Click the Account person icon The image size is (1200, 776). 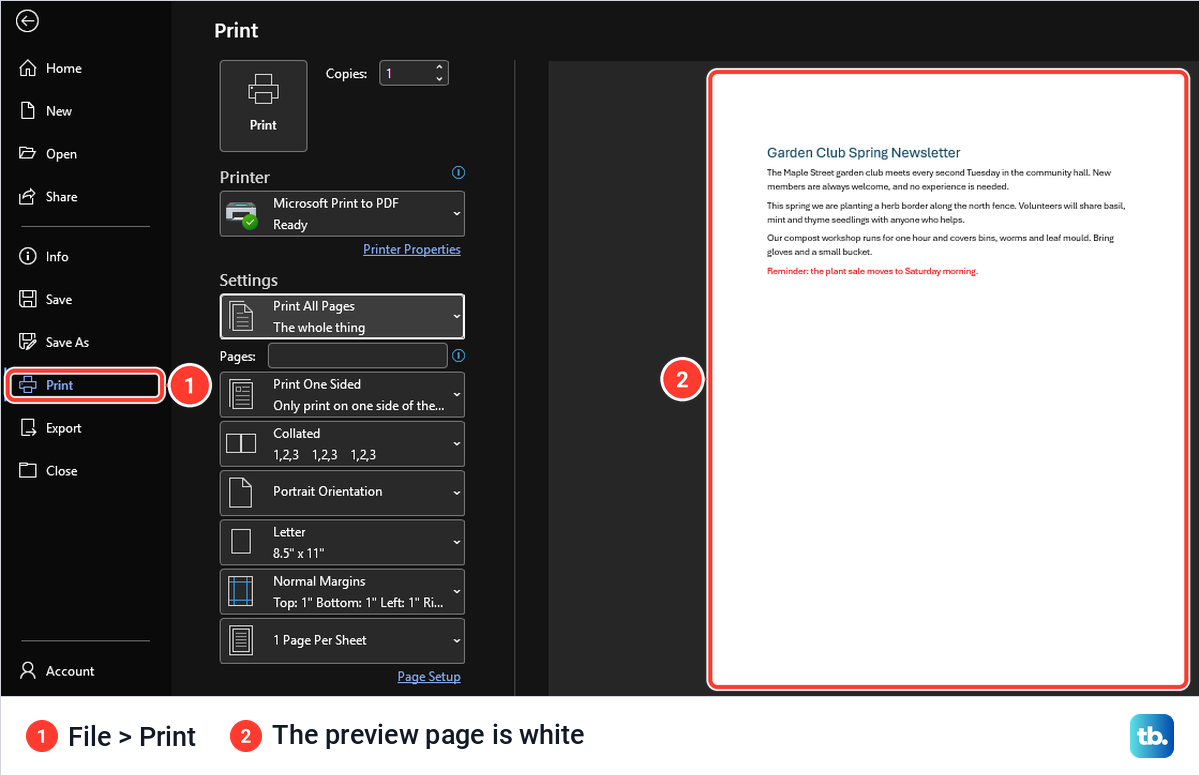click(x=28, y=671)
